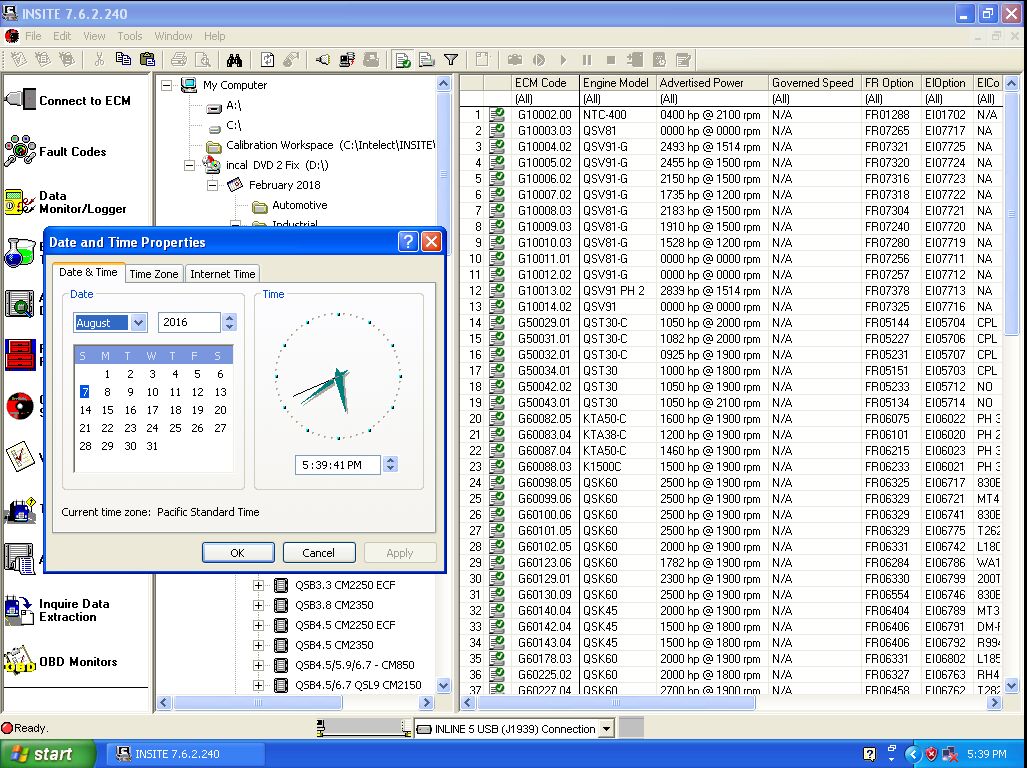Click the Play toolbar button

[x=563, y=60]
